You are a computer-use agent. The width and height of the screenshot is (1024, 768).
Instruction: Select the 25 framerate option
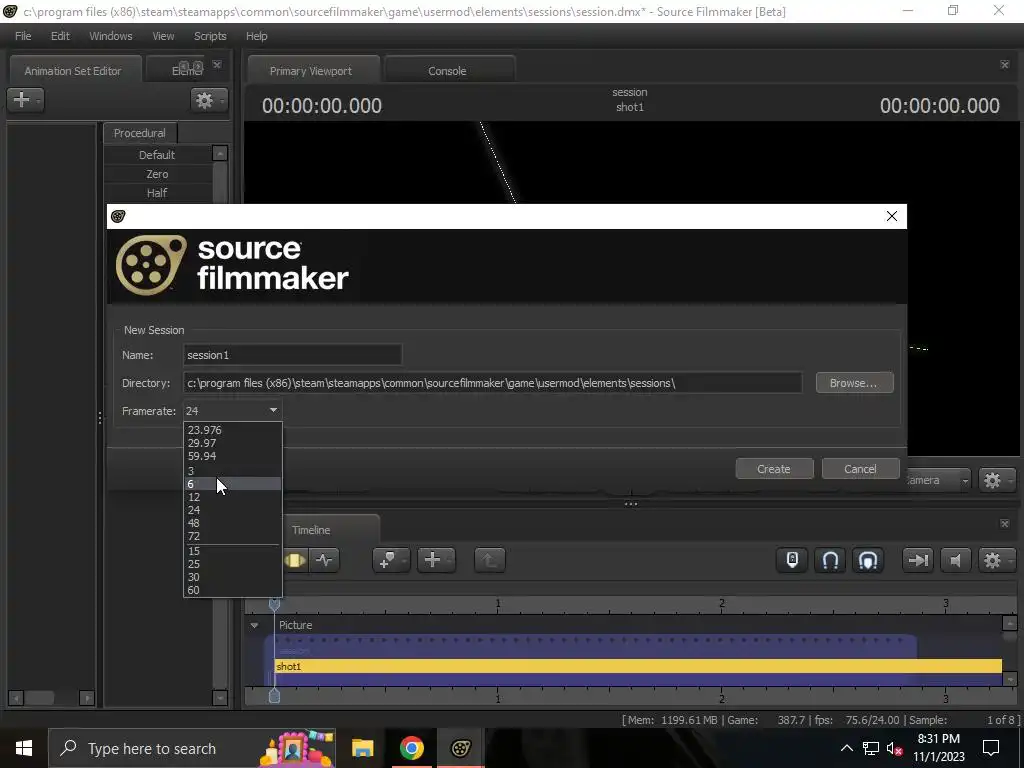tap(232, 564)
